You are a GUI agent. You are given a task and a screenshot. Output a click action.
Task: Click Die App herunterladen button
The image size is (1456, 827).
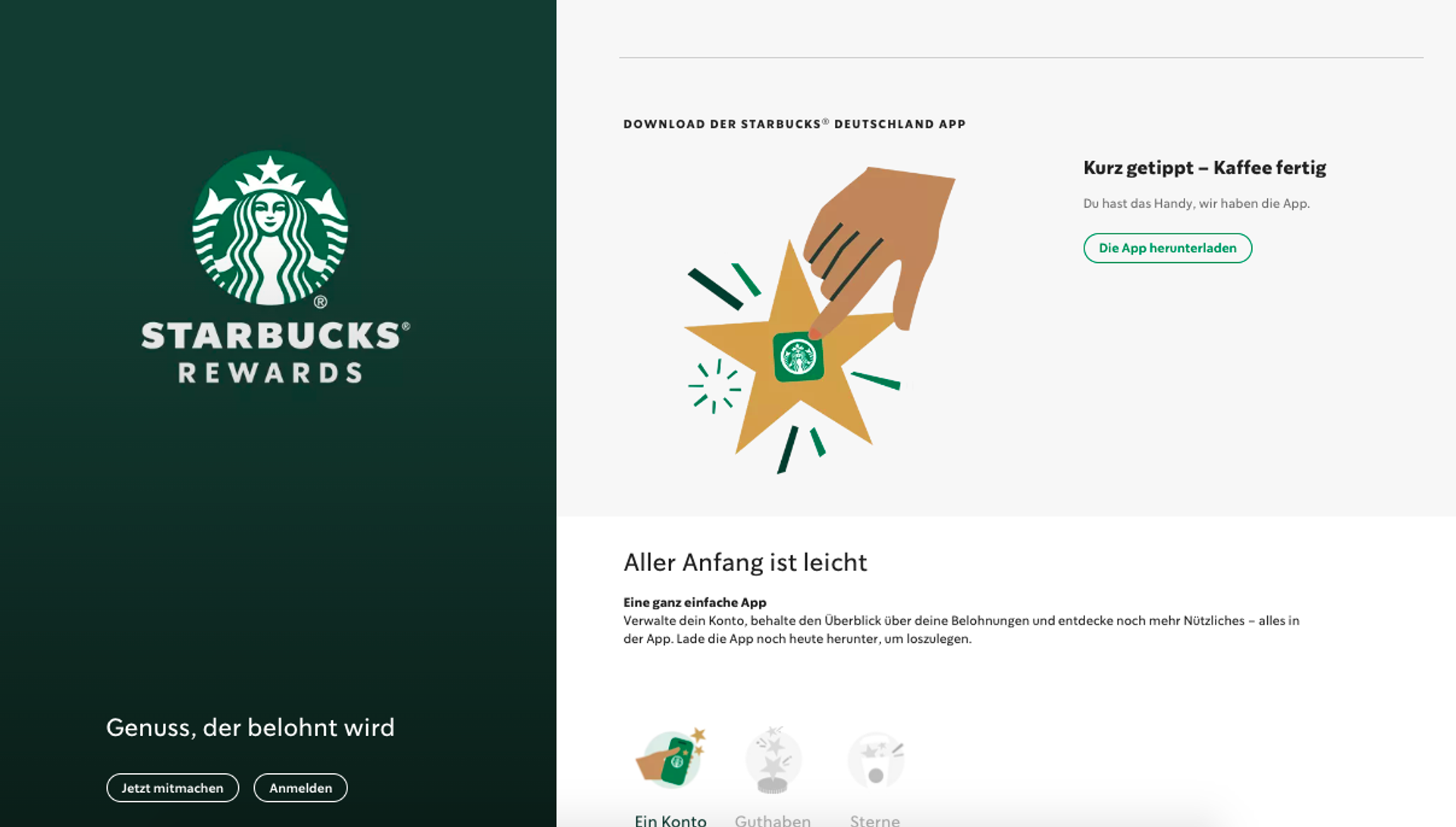pos(1168,248)
